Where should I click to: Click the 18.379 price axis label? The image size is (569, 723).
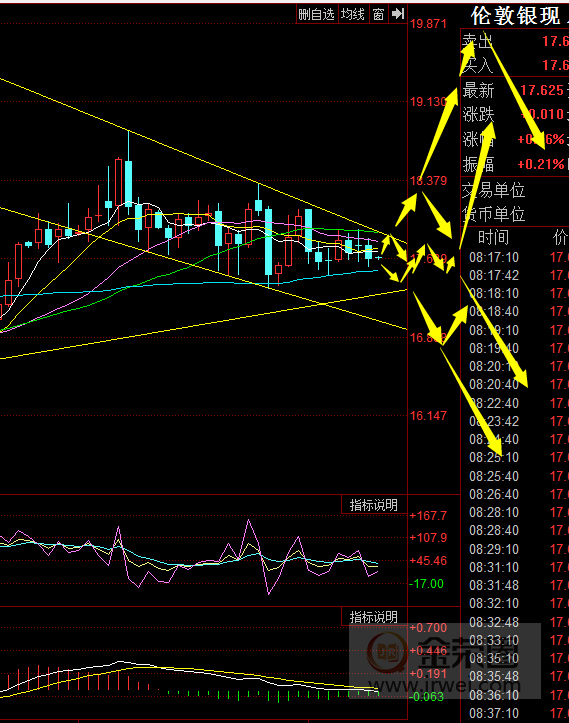429,180
